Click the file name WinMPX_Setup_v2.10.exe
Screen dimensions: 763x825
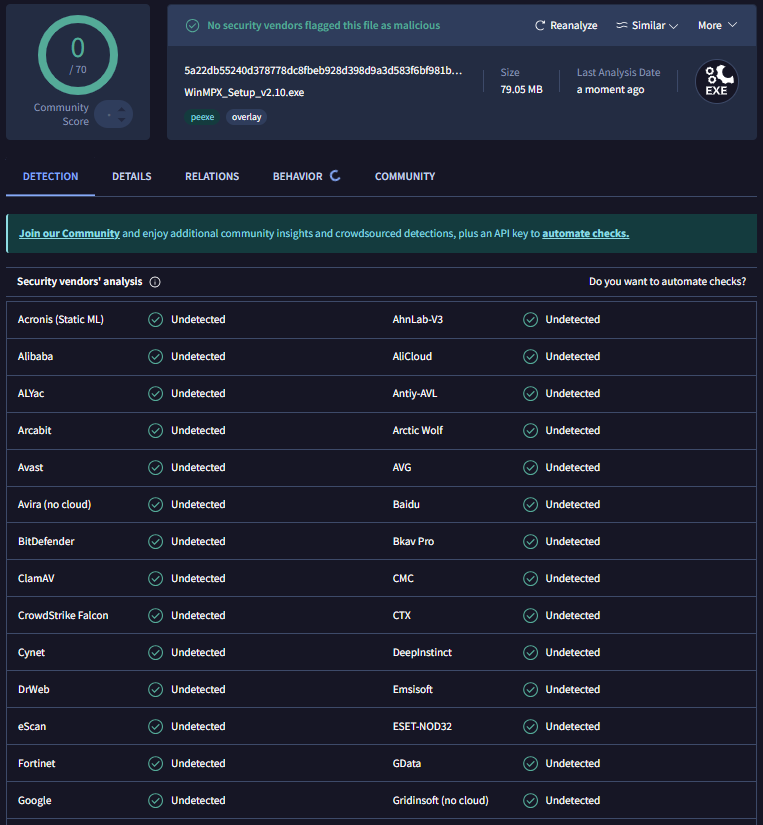click(x=244, y=93)
